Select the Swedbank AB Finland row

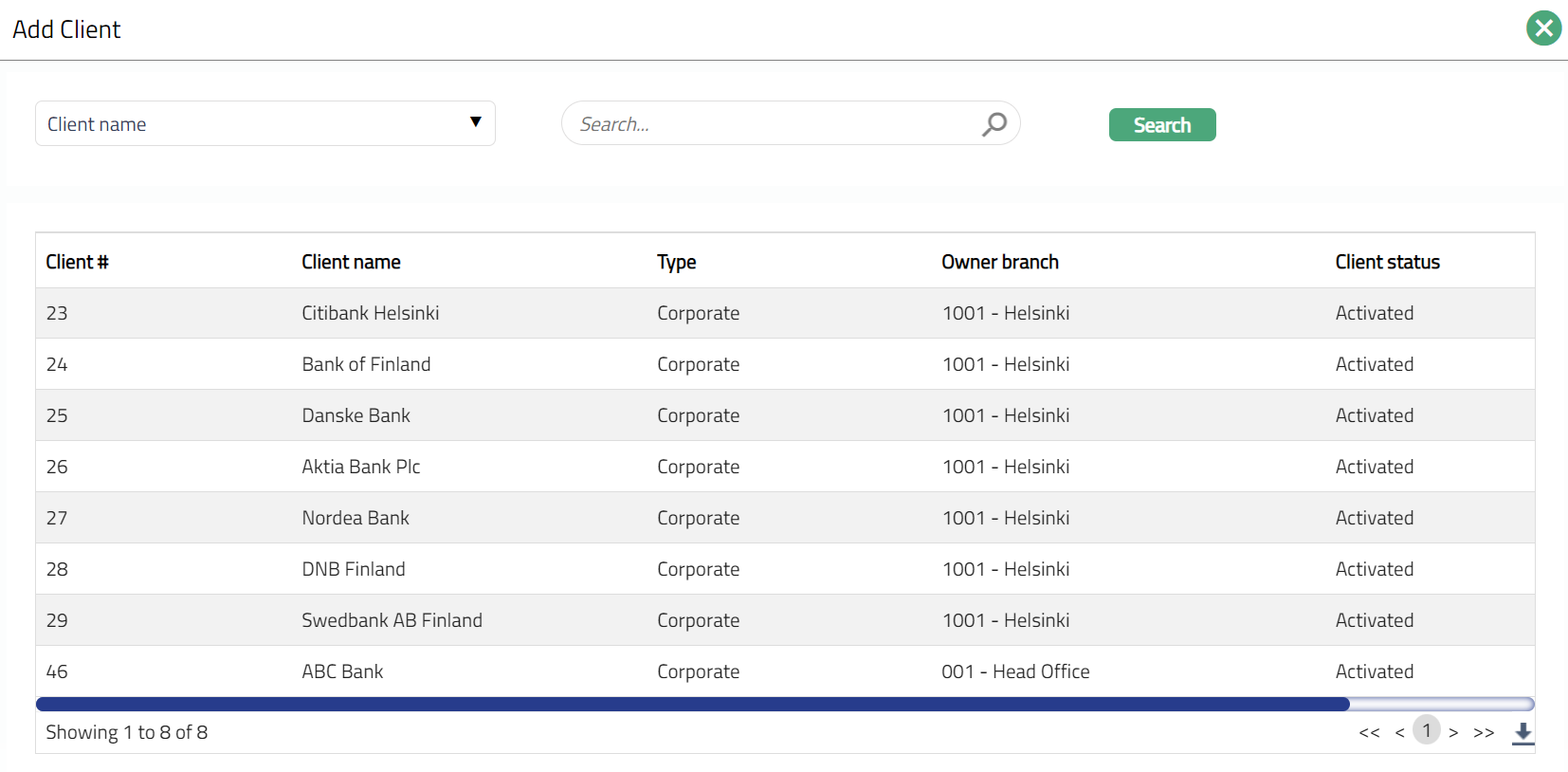(392, 620)
